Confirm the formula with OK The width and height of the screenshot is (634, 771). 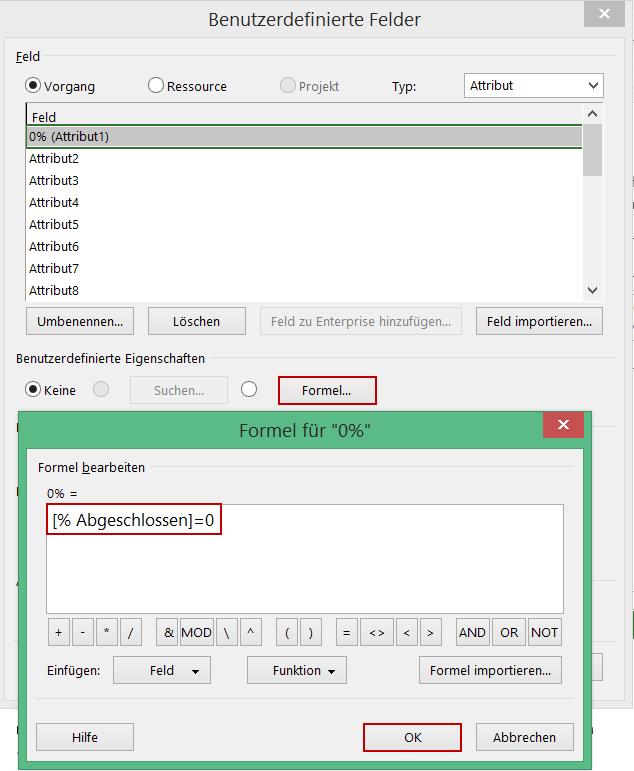(x=412, y=737)
